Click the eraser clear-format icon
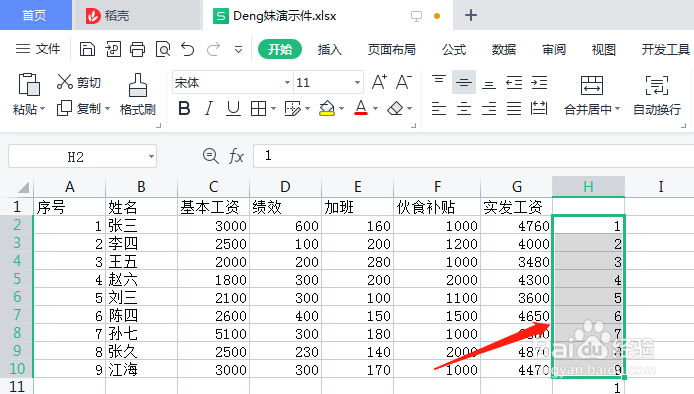694x394 pixels. tap(395, 108)
